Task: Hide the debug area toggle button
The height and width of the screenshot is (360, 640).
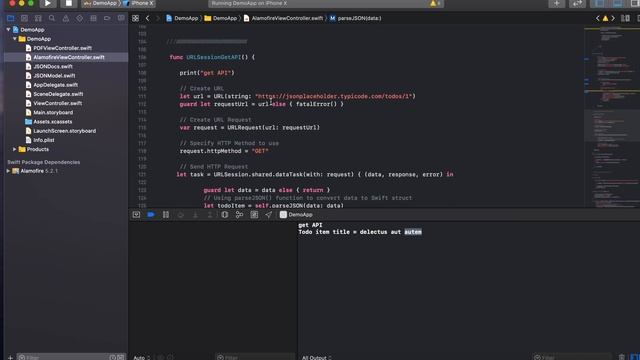Action: point(136,215)
